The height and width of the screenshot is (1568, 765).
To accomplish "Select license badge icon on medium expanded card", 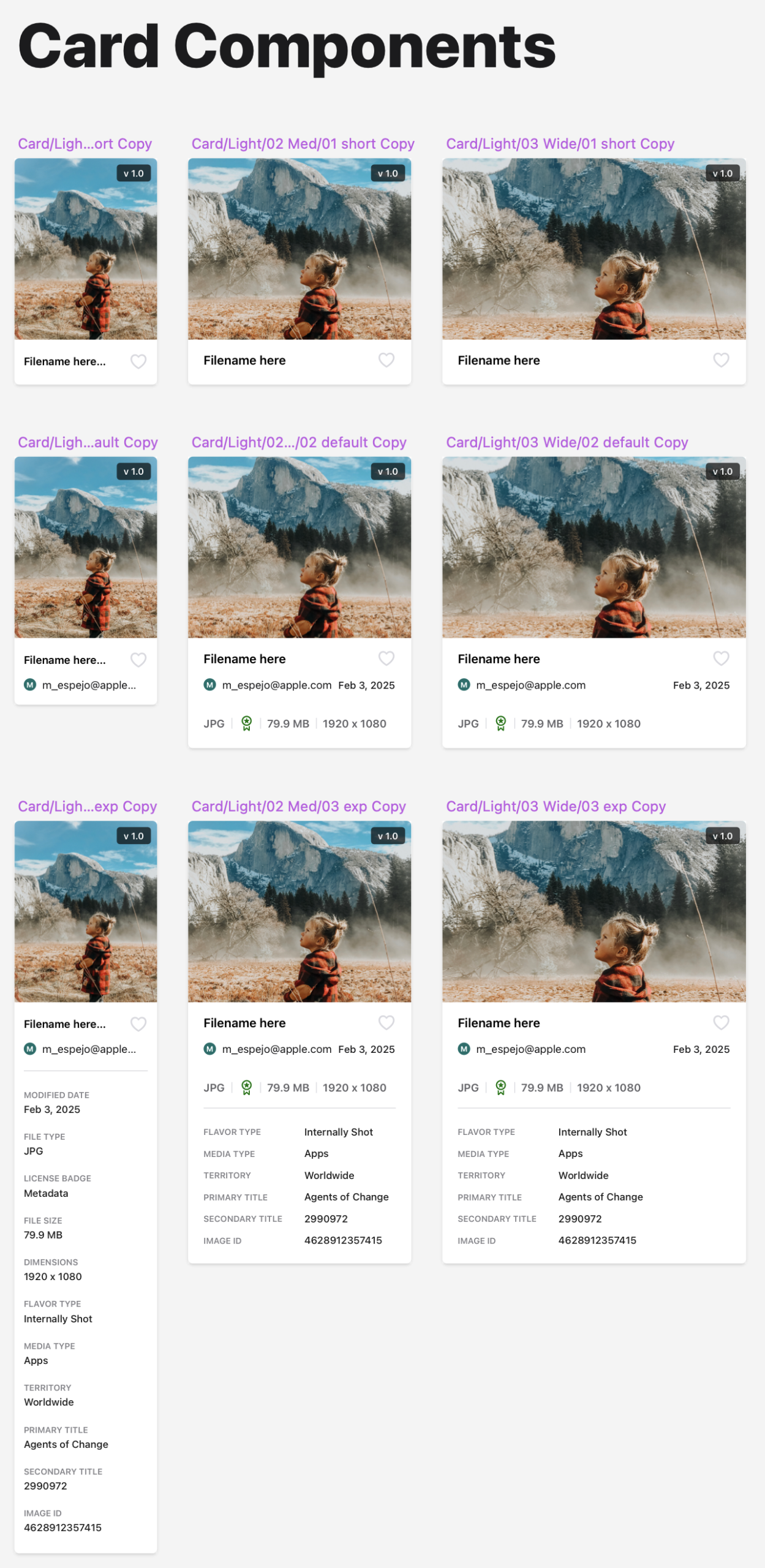I will 246,1088.
